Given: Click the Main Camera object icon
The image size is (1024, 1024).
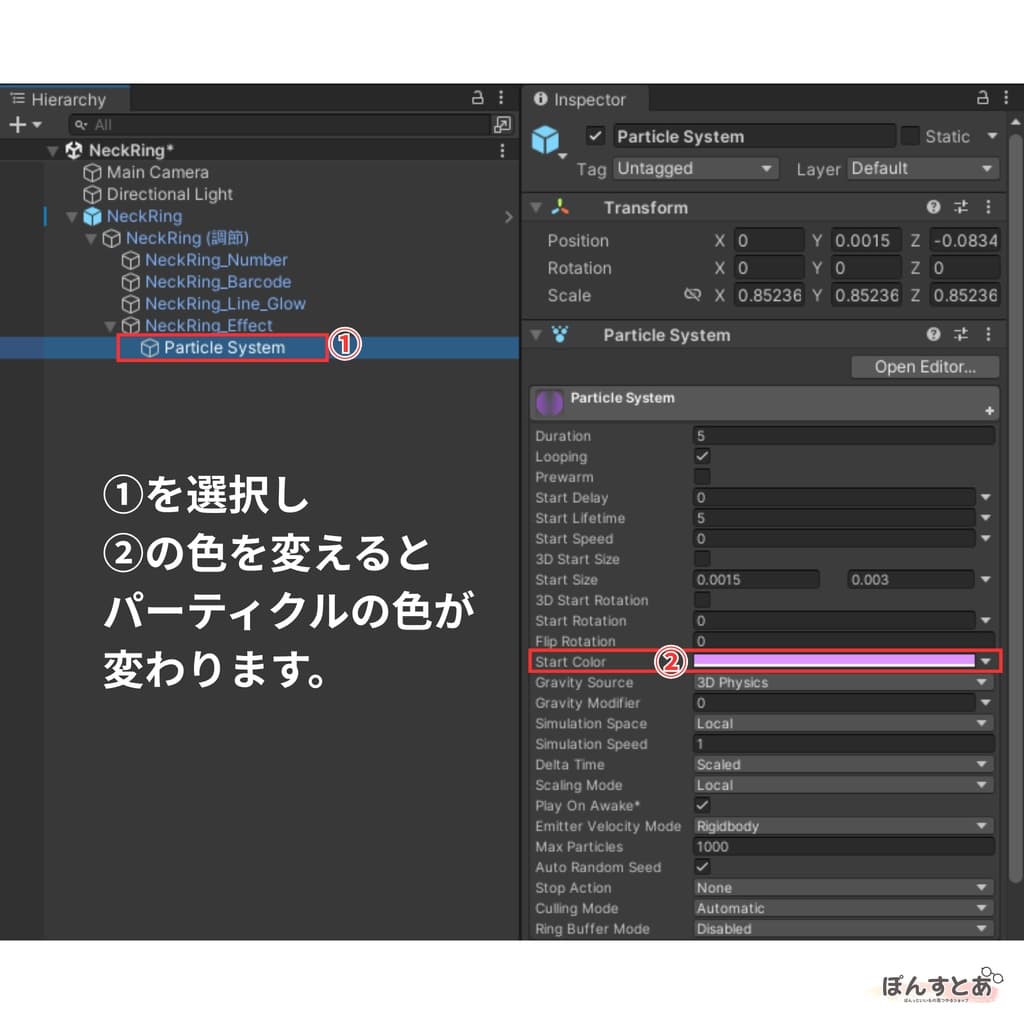Looking at the screenshot, I should coord(92,172).
